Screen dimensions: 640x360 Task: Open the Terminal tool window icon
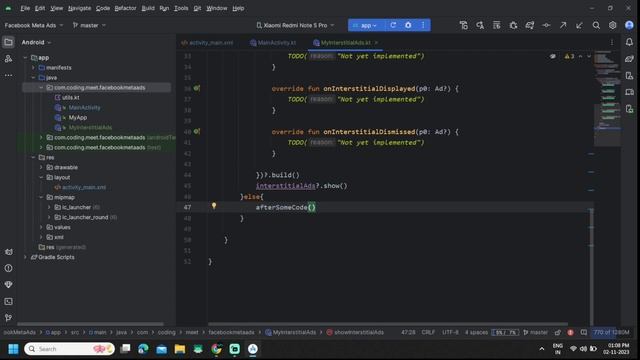9,301
